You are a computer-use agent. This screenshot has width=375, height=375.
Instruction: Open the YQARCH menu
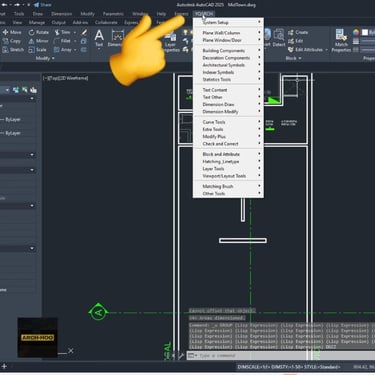(x=204, y=14)
